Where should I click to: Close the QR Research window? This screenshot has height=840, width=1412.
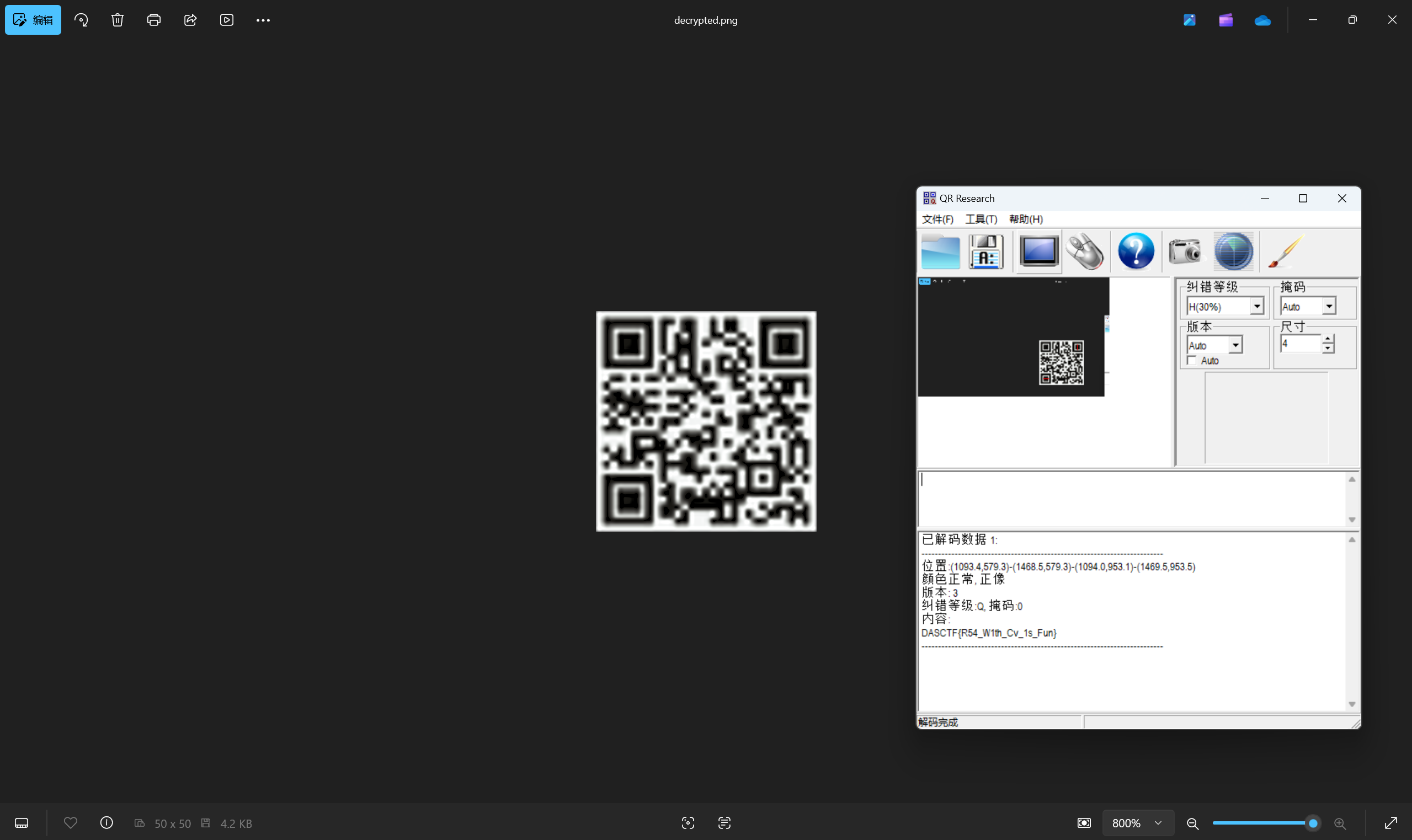click(x=1342, y=198)
